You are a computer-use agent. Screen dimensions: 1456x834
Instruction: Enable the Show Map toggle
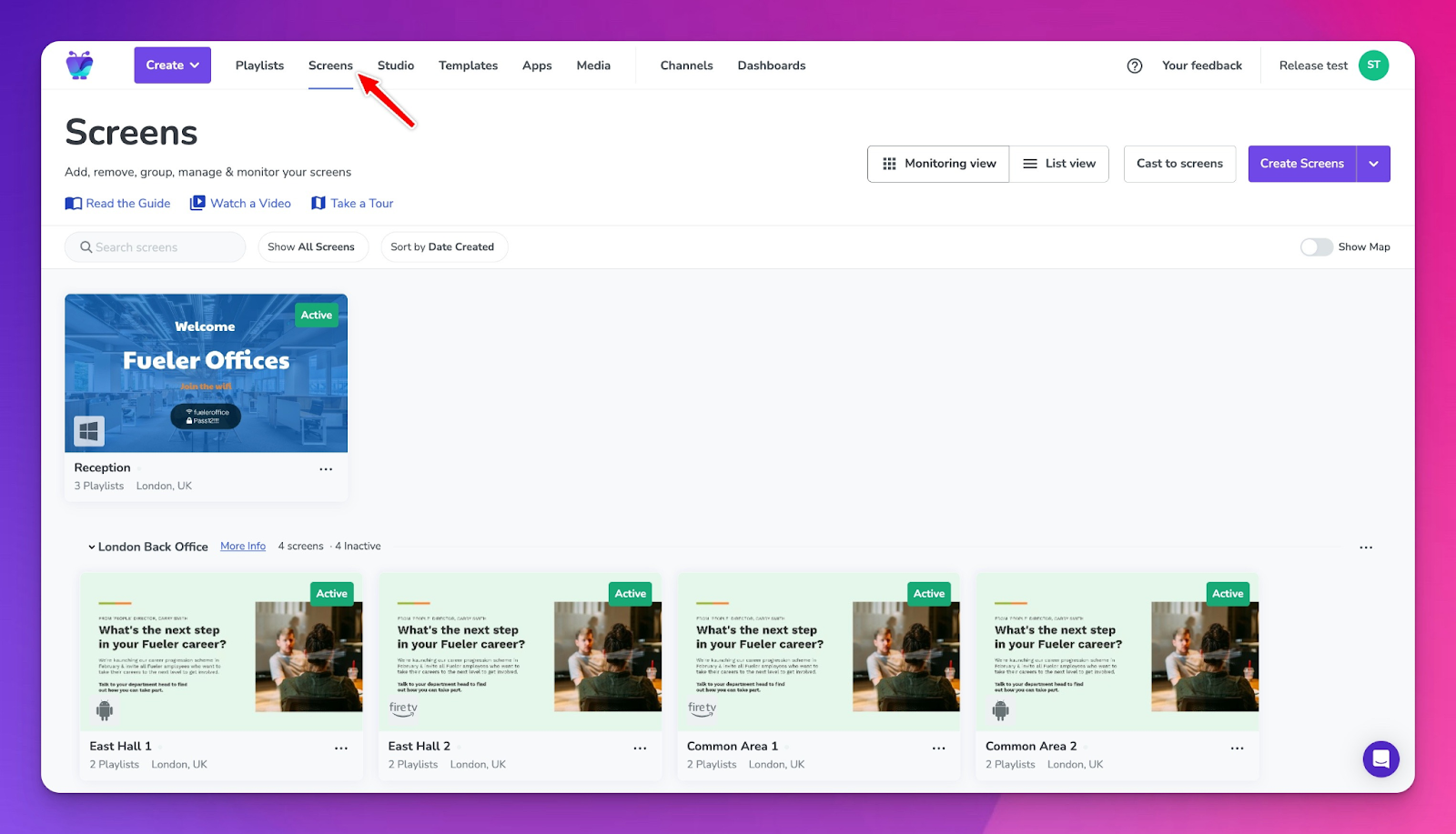[1316, 247]
